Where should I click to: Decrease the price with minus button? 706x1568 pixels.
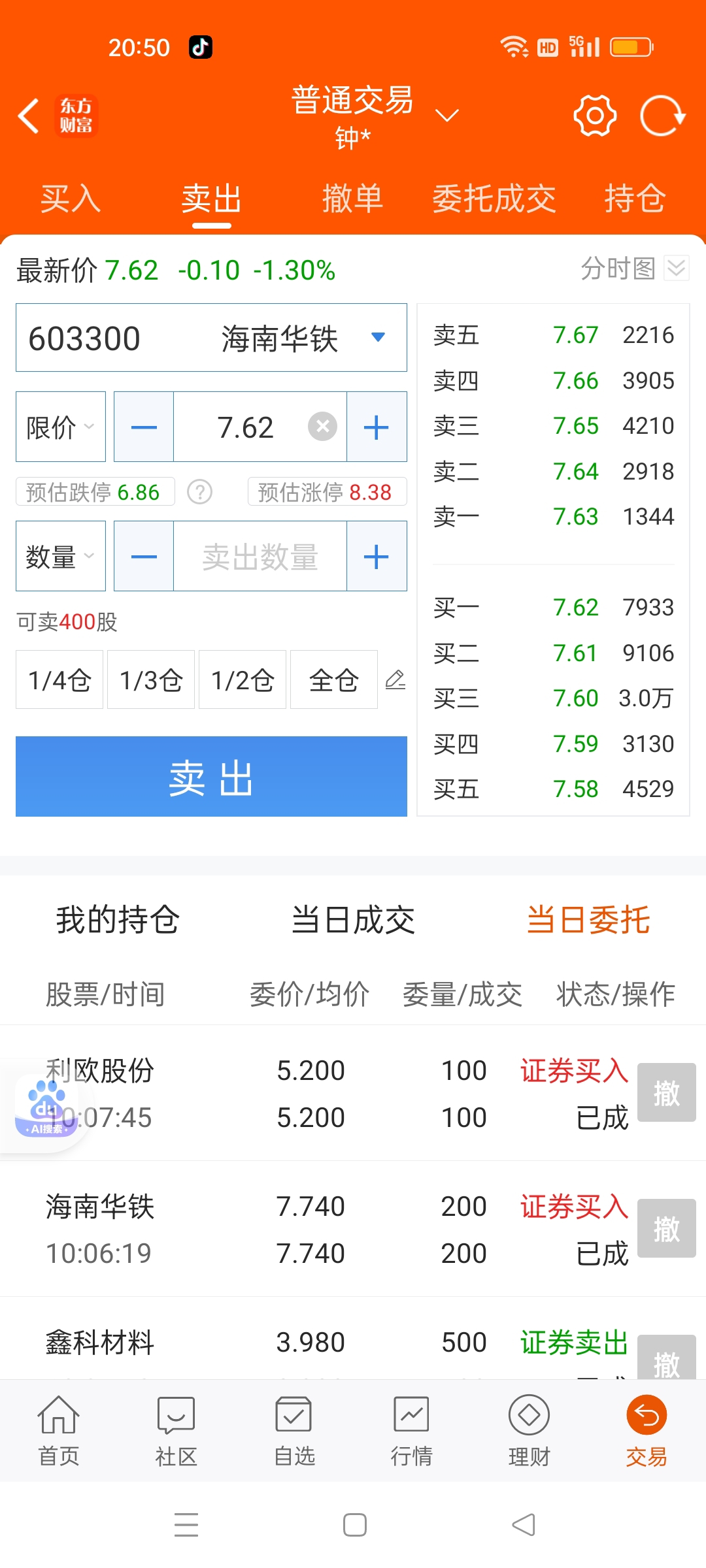click(144, 427)
